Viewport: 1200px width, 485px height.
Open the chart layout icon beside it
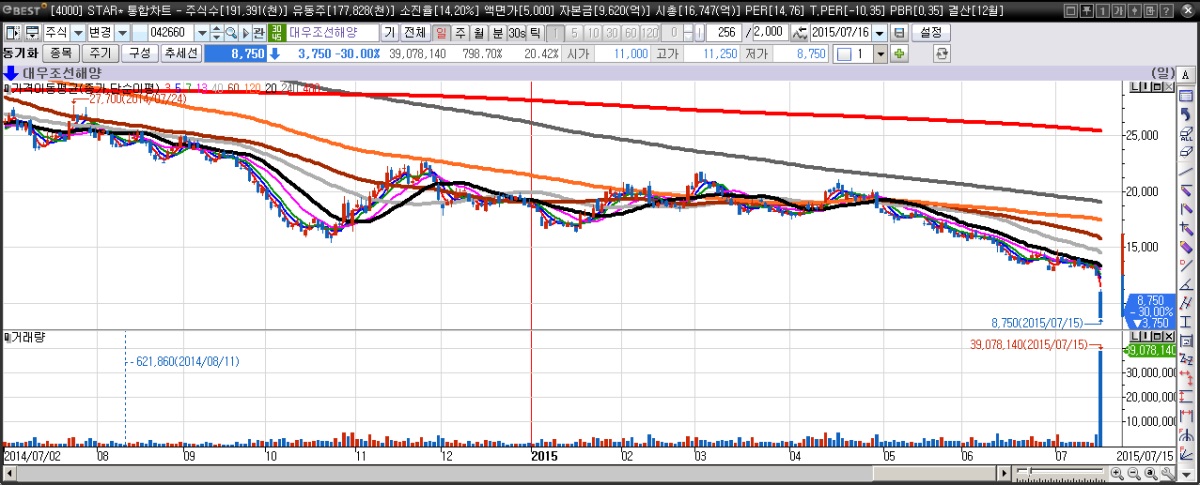click(x=34, y=32)
